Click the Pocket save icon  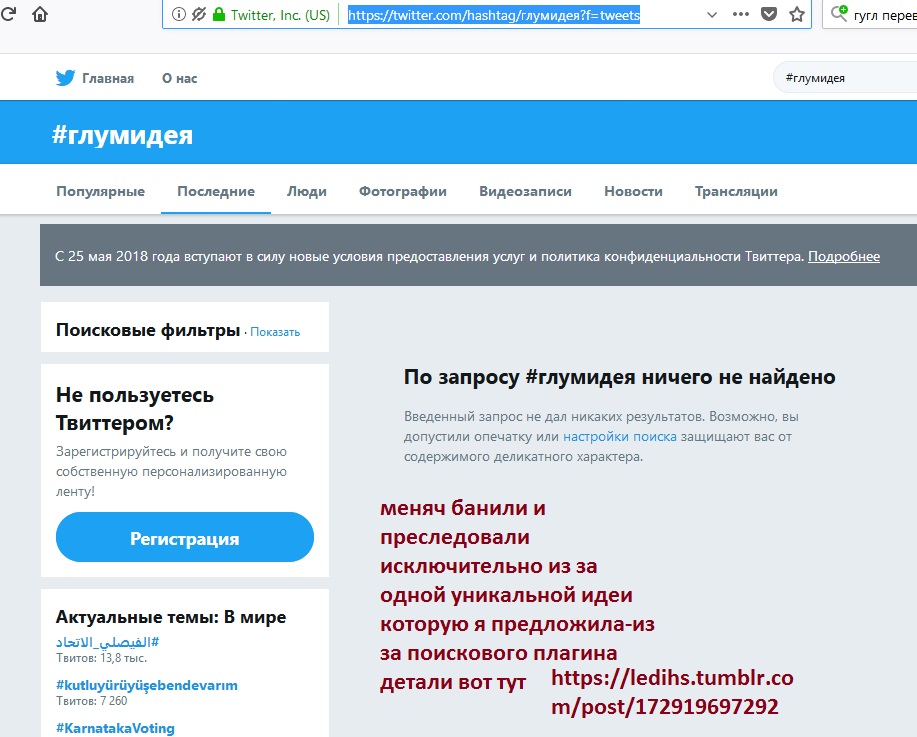[768, 14]
